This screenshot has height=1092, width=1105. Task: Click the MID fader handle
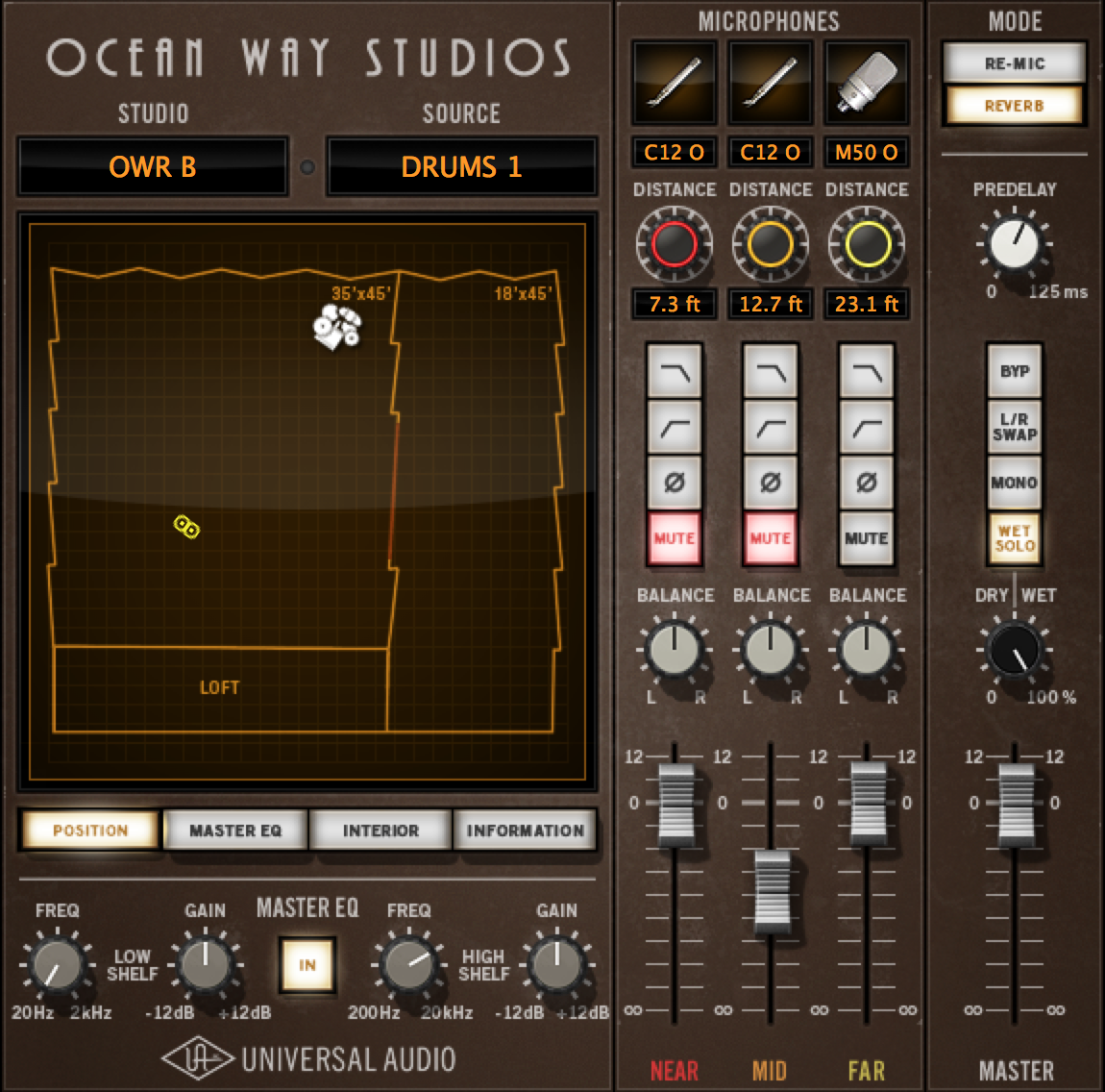click(x=773, y=891)
